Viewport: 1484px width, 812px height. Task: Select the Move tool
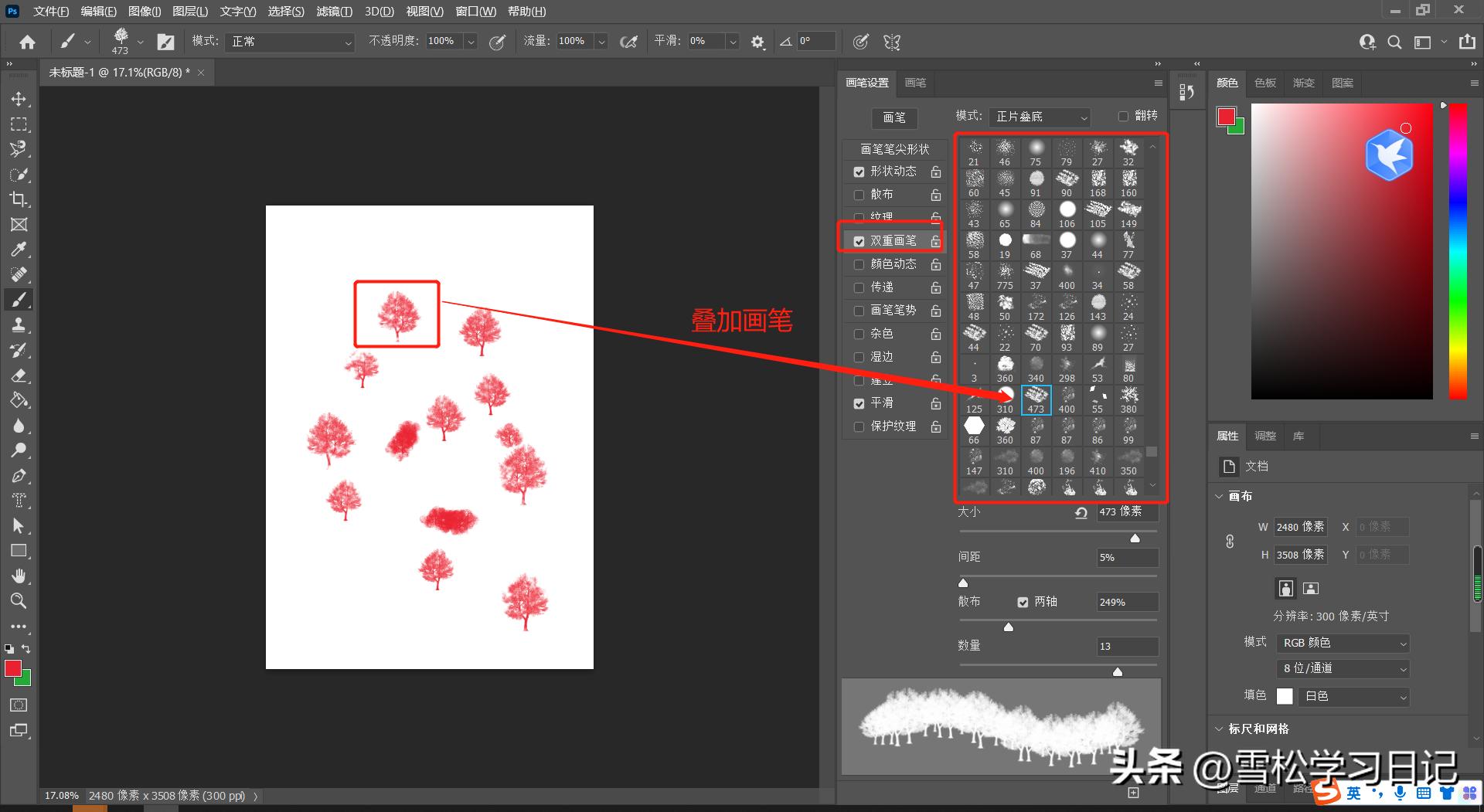(x=19, y=99)
